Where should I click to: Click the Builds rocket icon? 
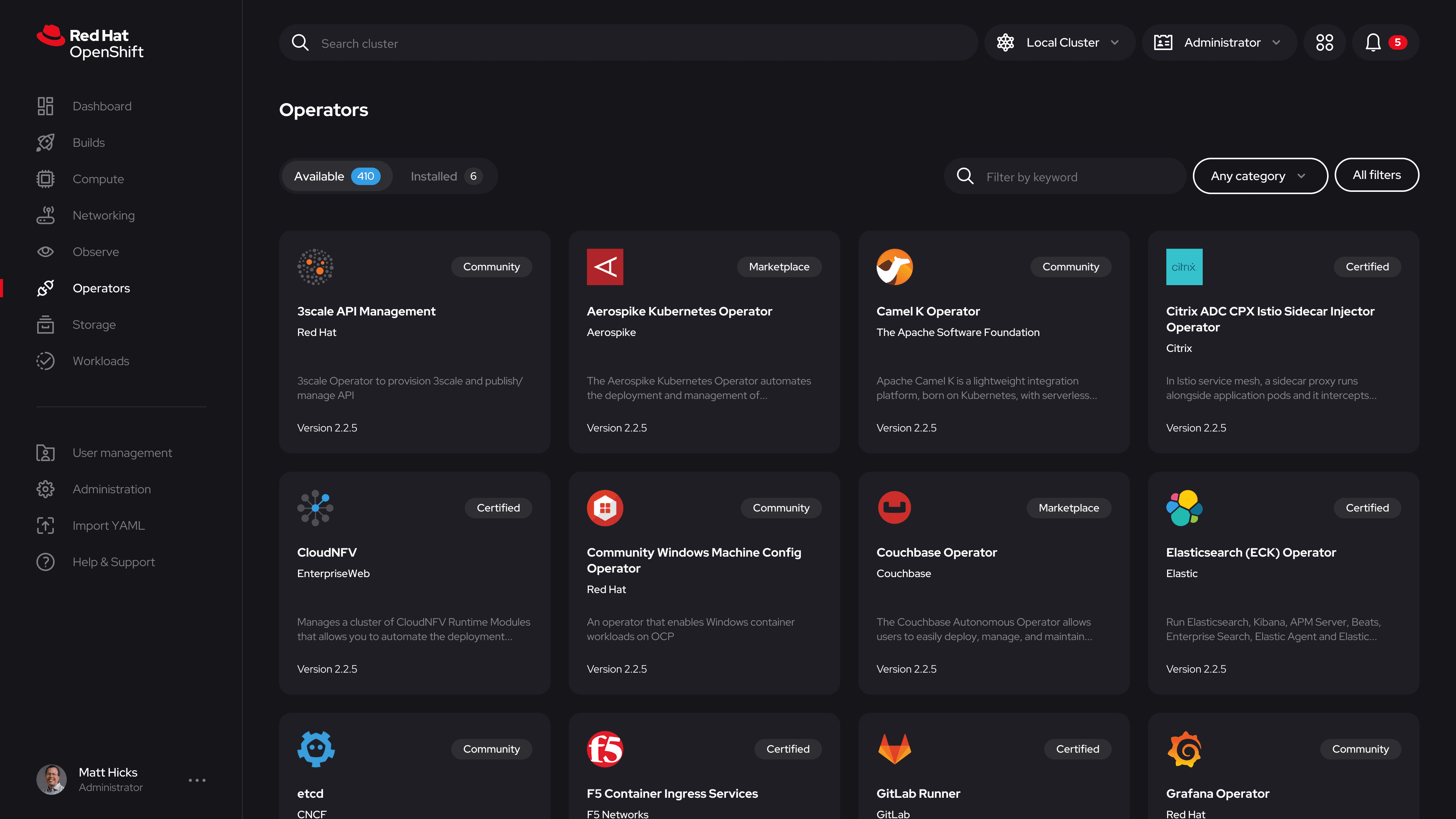[x=45, y=143]
